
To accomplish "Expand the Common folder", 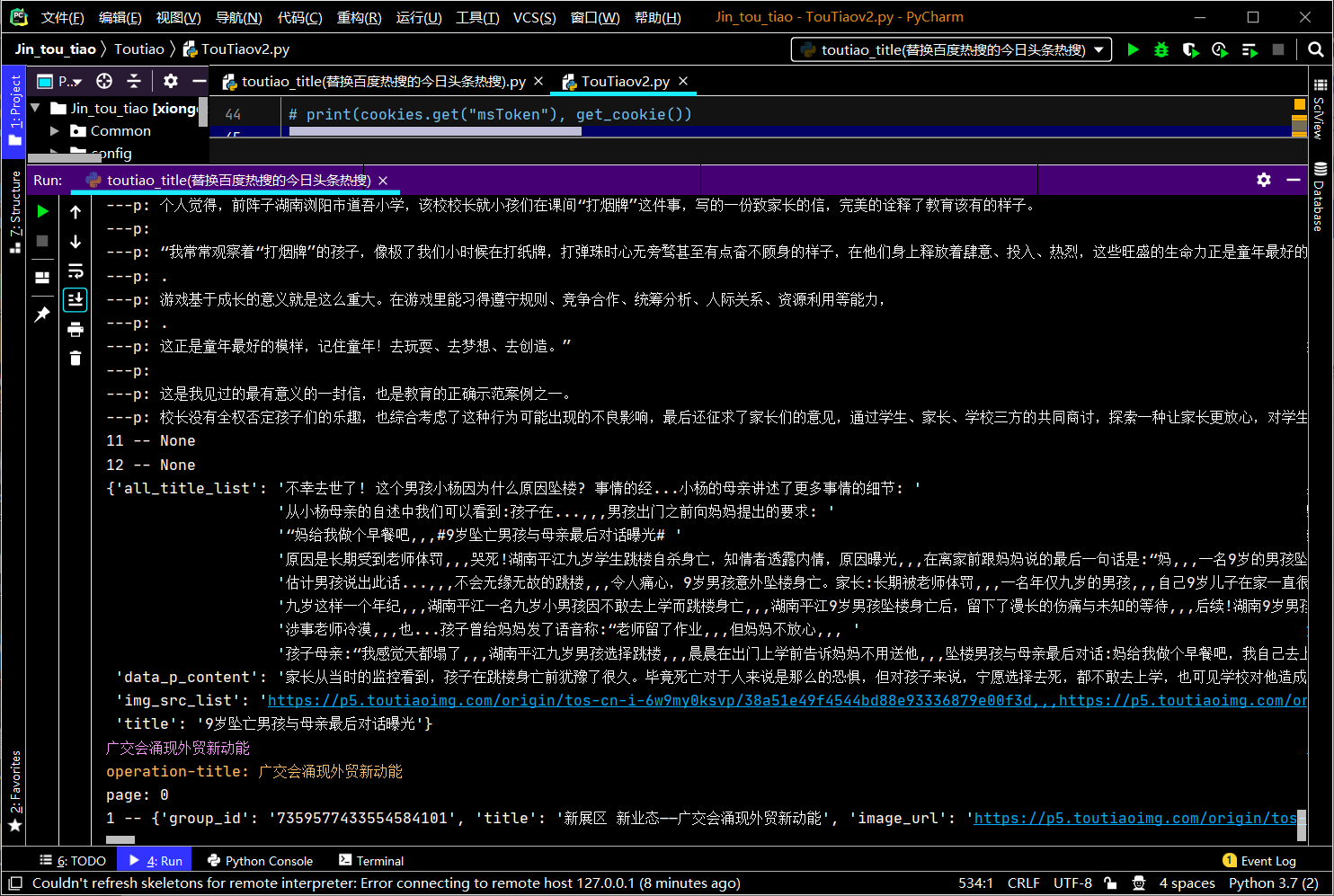I will (55, 131).
